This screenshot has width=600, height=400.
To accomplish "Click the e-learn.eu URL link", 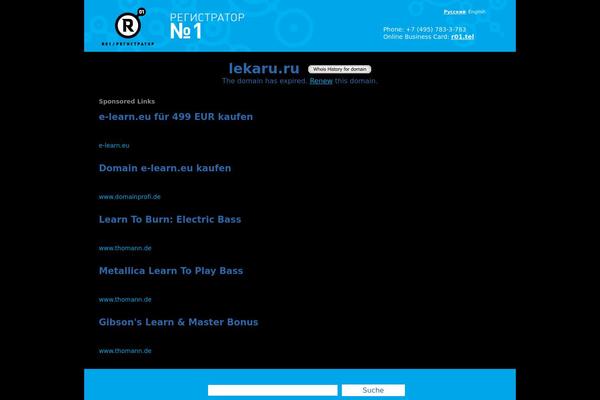I will click(x=114, y=145).
